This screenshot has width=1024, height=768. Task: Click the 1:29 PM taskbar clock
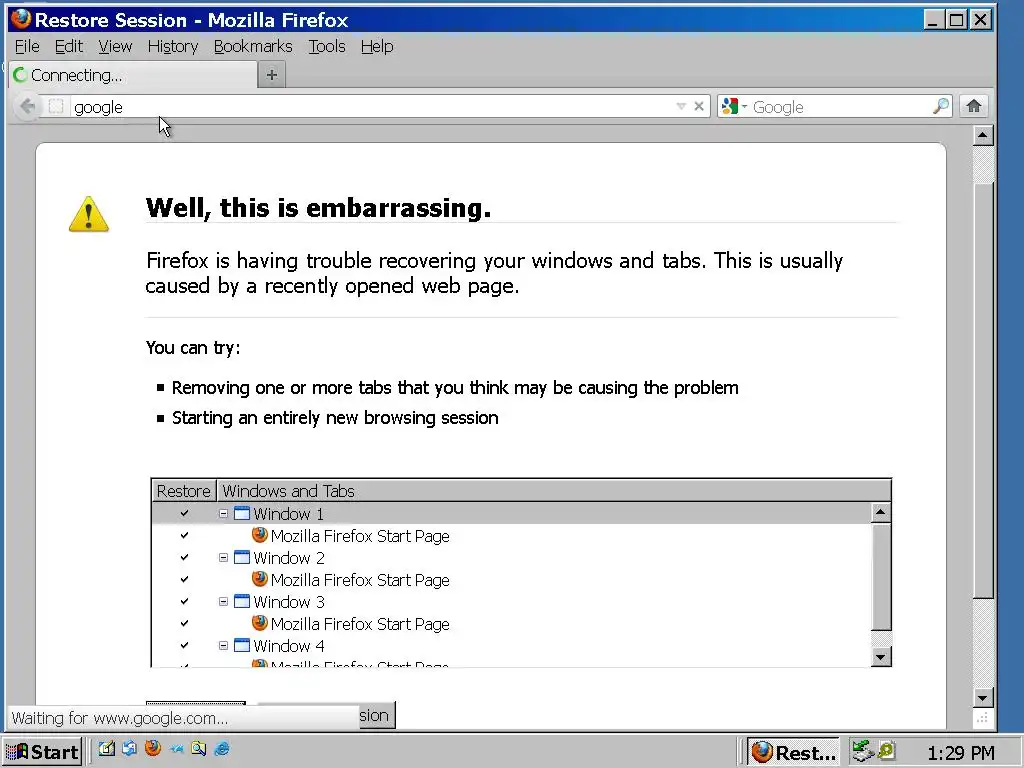(x=960, y=752)
